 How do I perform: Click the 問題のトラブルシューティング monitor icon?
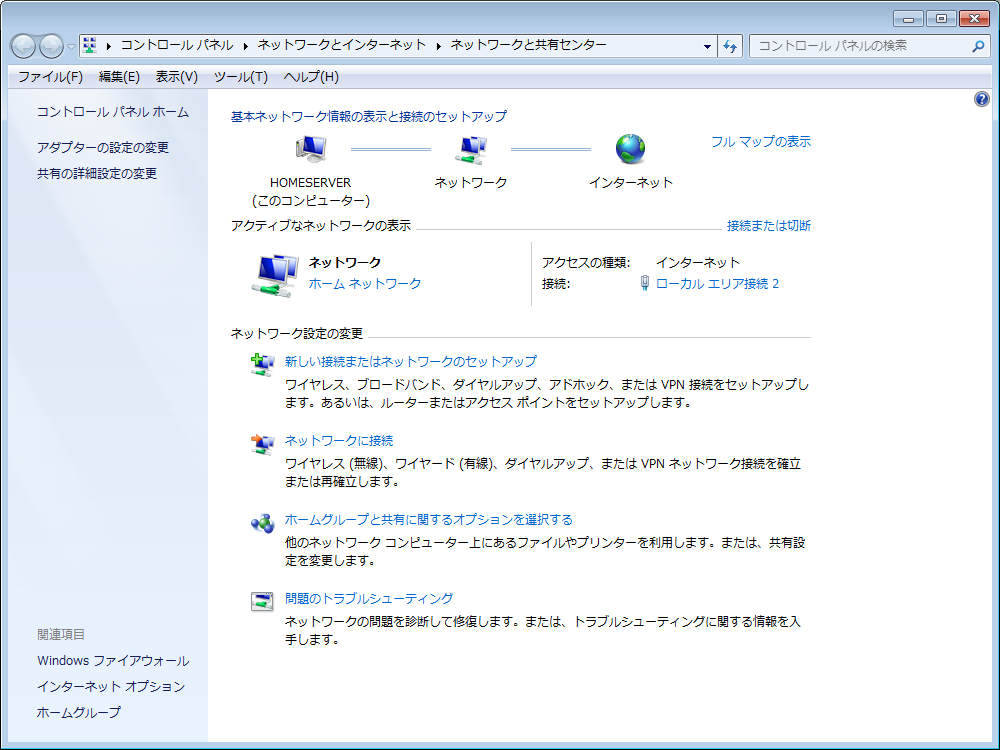(x=261, y=600)
